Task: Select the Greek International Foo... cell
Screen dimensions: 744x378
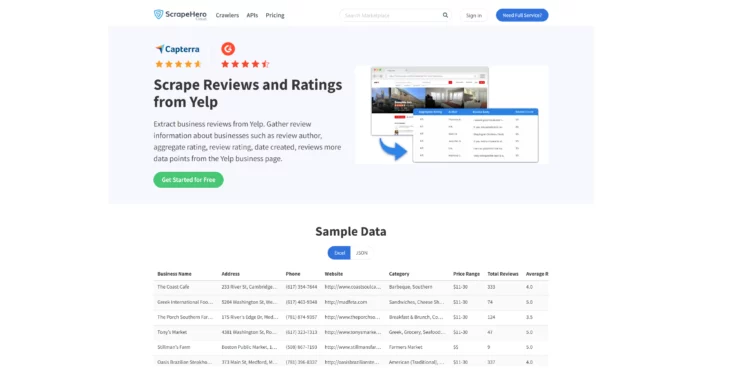Action: point(185,302)
